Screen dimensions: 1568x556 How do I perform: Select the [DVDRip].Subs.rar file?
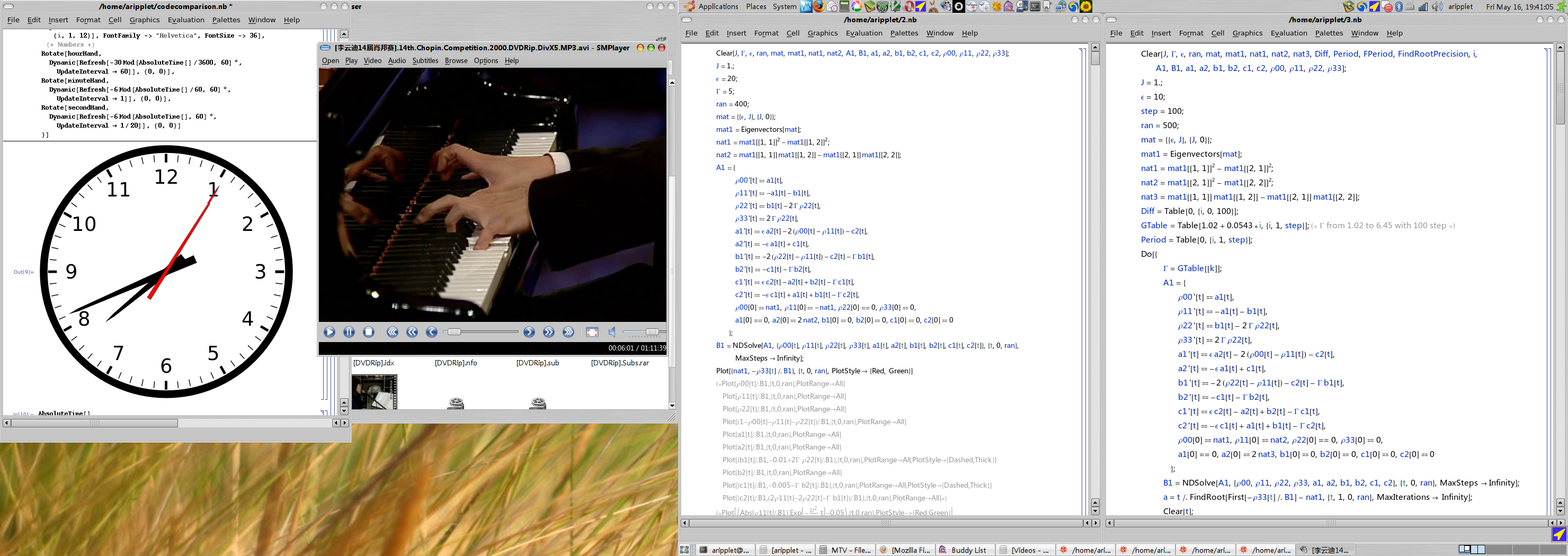(620, 363)
